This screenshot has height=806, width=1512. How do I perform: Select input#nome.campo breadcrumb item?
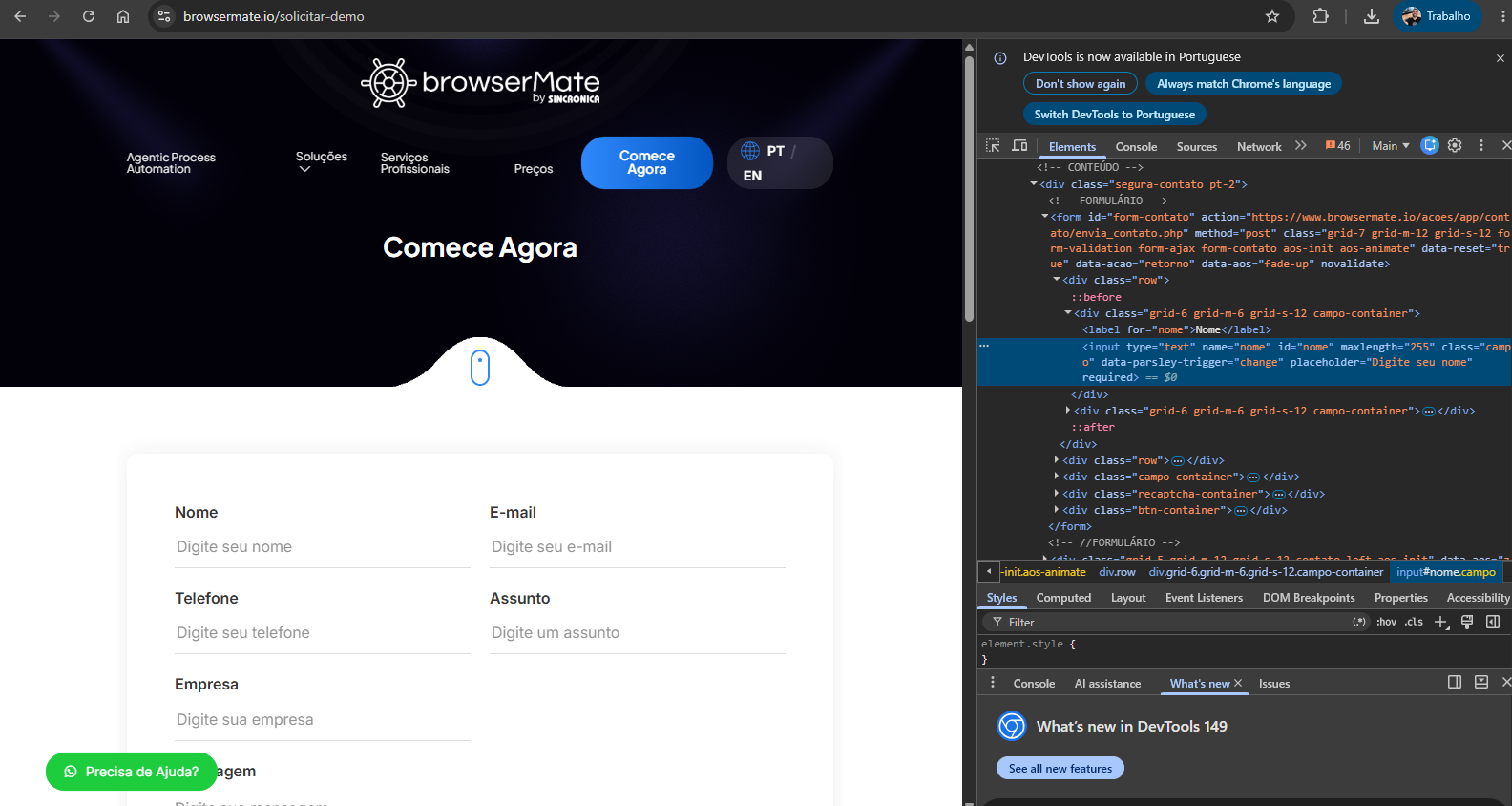pos(1446,572)
